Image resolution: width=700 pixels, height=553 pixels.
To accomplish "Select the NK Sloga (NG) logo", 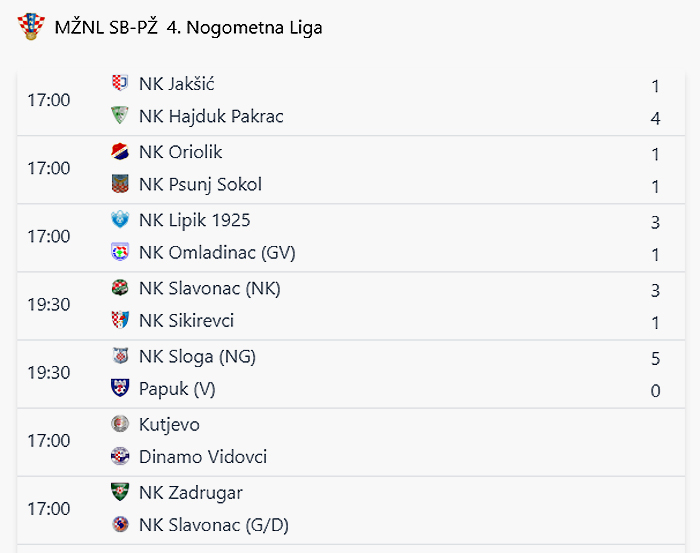I will pyautogui.click(x=120, y=356).
